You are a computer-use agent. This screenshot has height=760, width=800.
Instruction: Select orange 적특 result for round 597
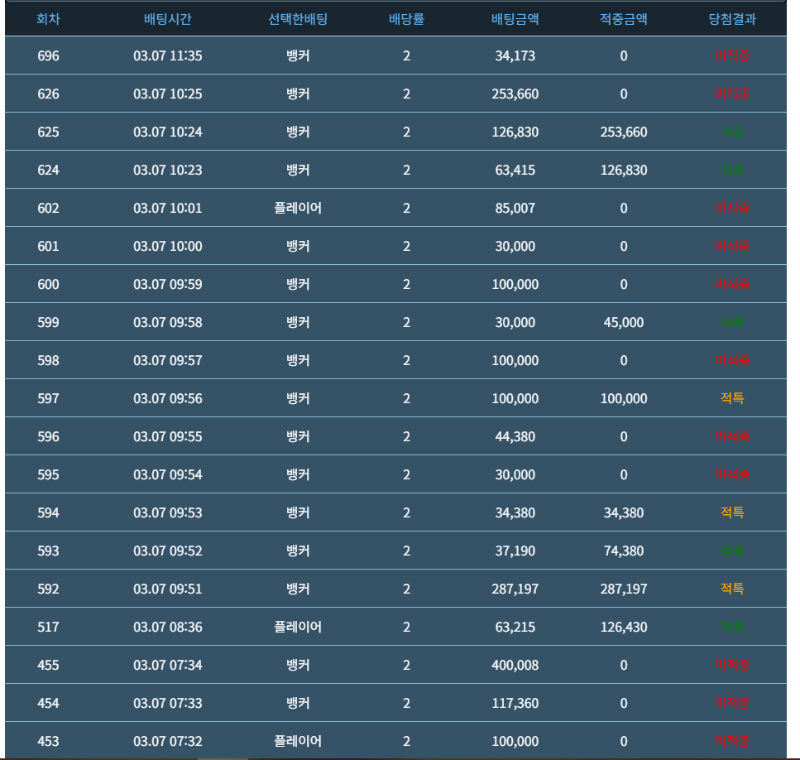point(732,398)
